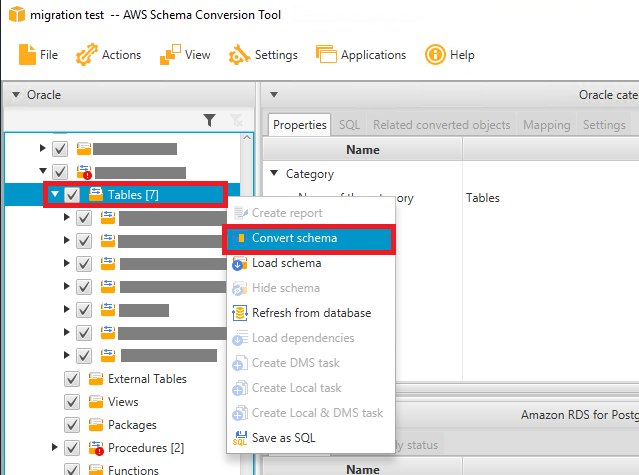Click the tree scrollbar up arrow
This screenshot has height=475, width=639.
tap(247, 138)
